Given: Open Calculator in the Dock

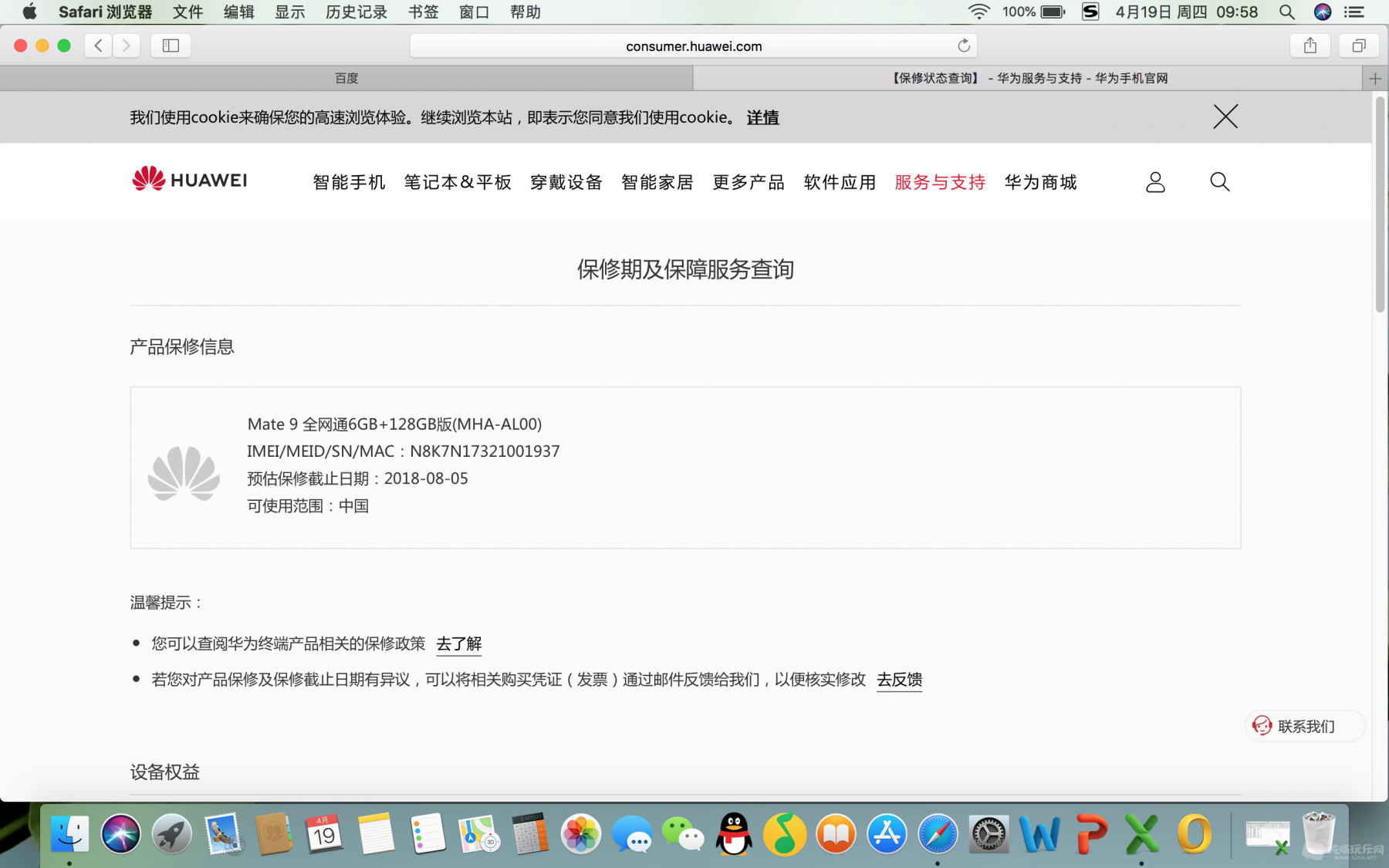Looking at the screenshot, I should coord(530,834).
